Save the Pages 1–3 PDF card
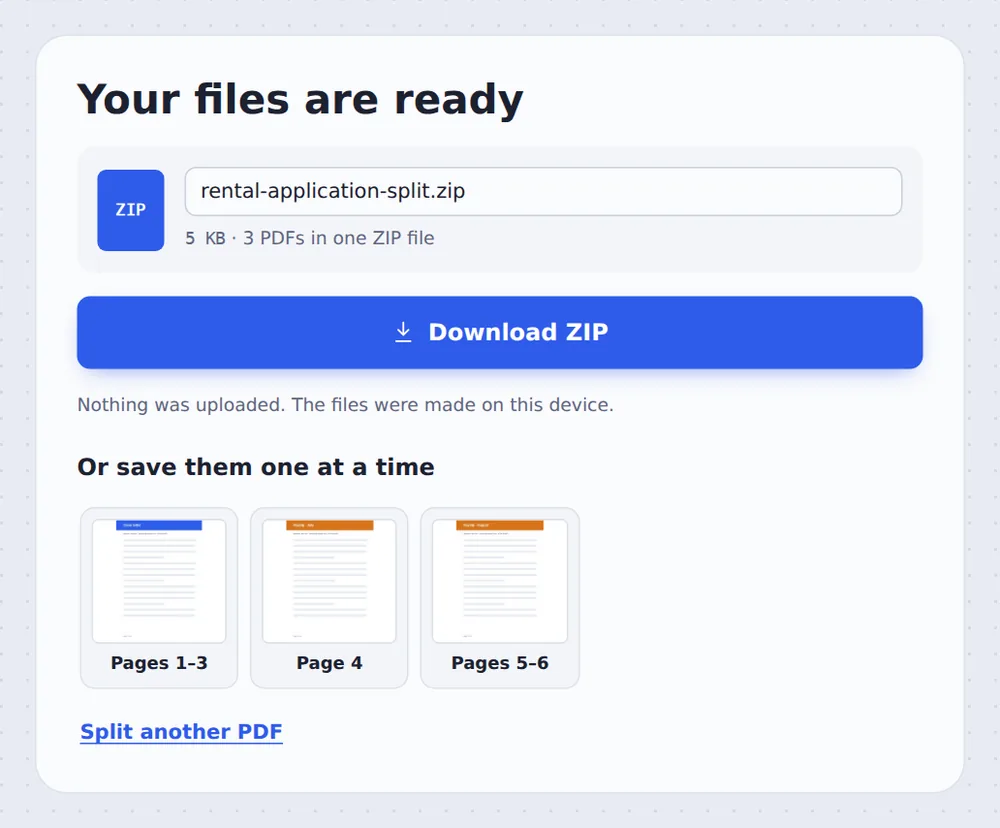The image size is (1000, 828). tap(159, 598)
